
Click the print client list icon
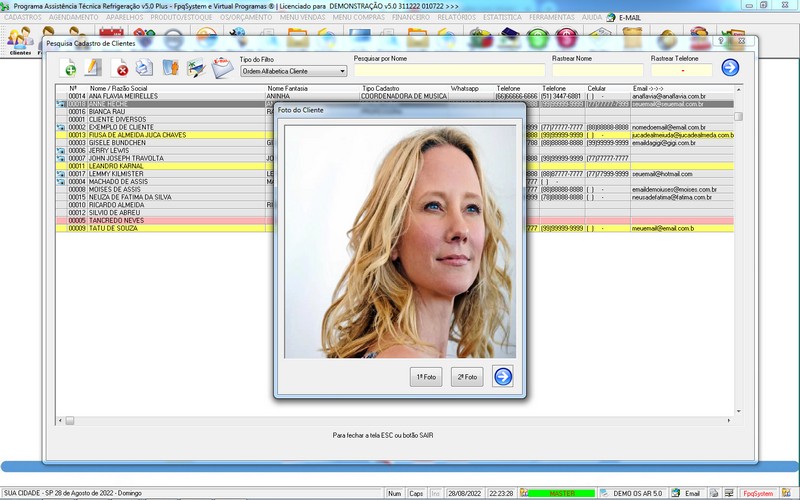click(x=144, y=67)
